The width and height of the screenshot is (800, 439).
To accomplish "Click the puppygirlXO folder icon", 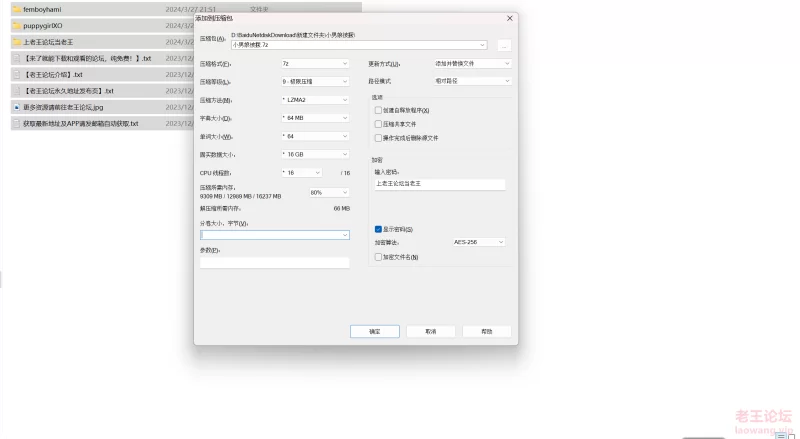I will (16, 26).
